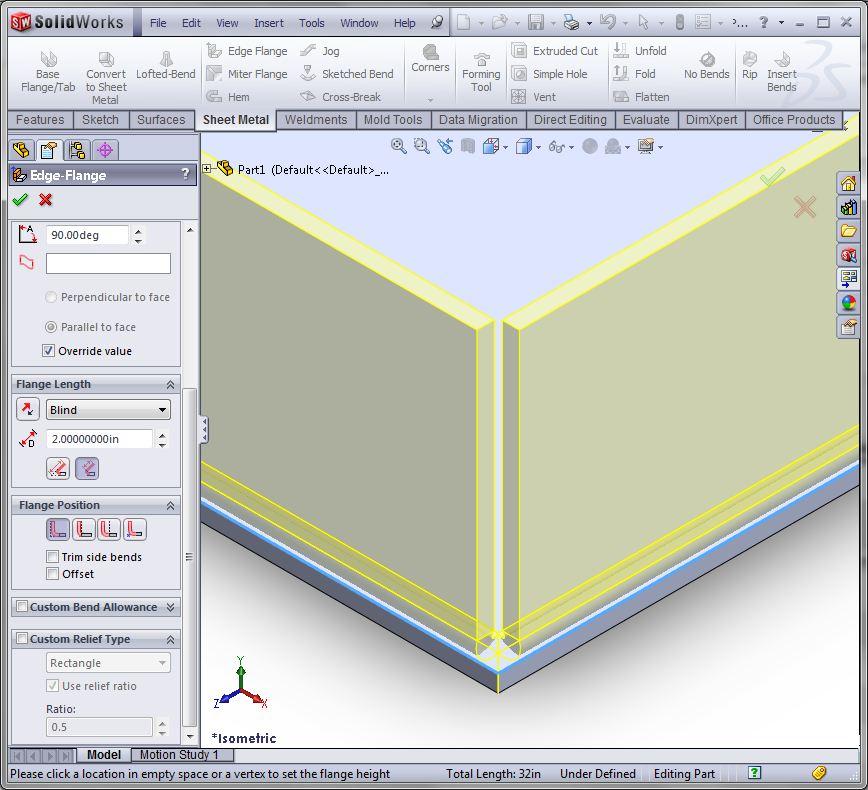The width and height of the screenshot is (868, 790).
Task: Choose Bend Outside flange position
Action: tap(109, 529)
